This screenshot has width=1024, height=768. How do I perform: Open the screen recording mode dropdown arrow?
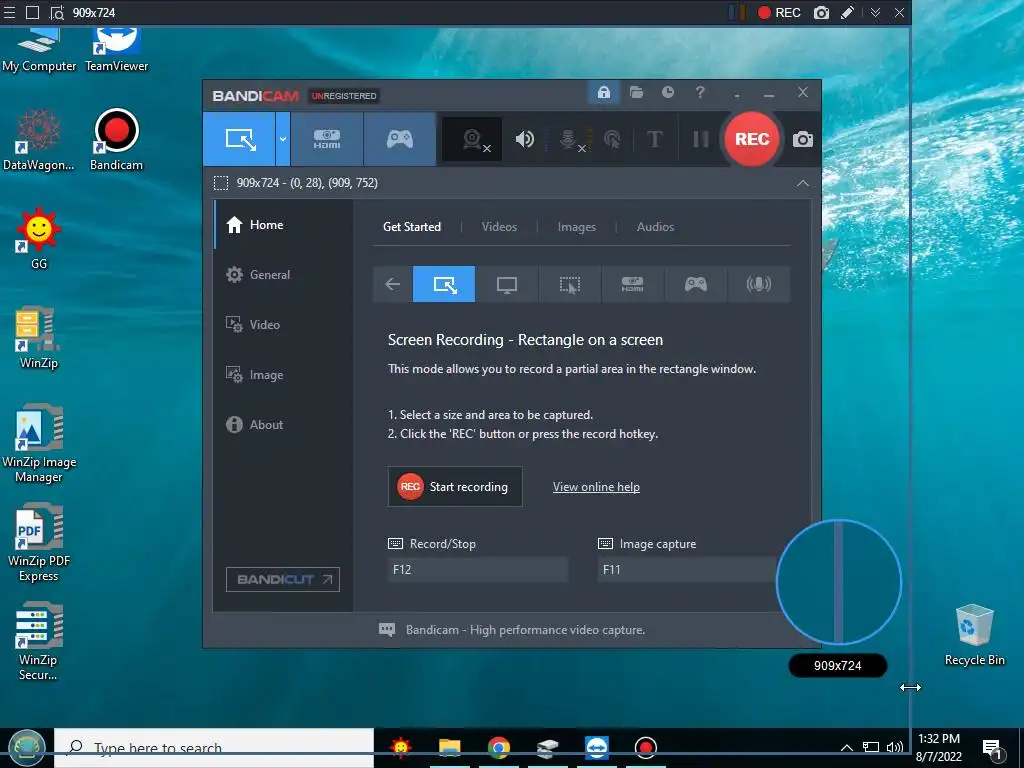(x=283, y=138)
